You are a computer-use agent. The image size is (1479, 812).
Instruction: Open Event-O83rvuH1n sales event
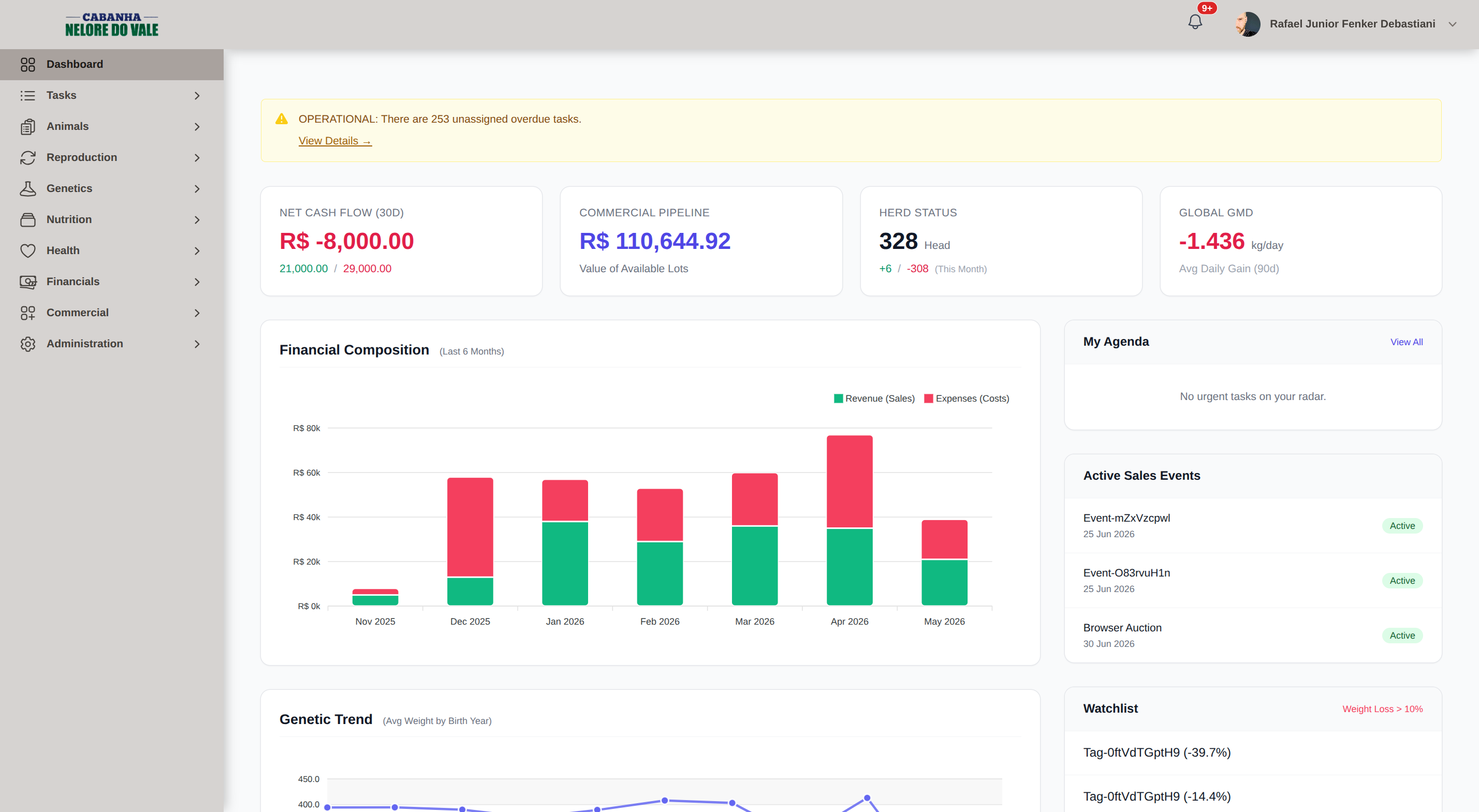pyautogui.click(x=1252, y=580)
